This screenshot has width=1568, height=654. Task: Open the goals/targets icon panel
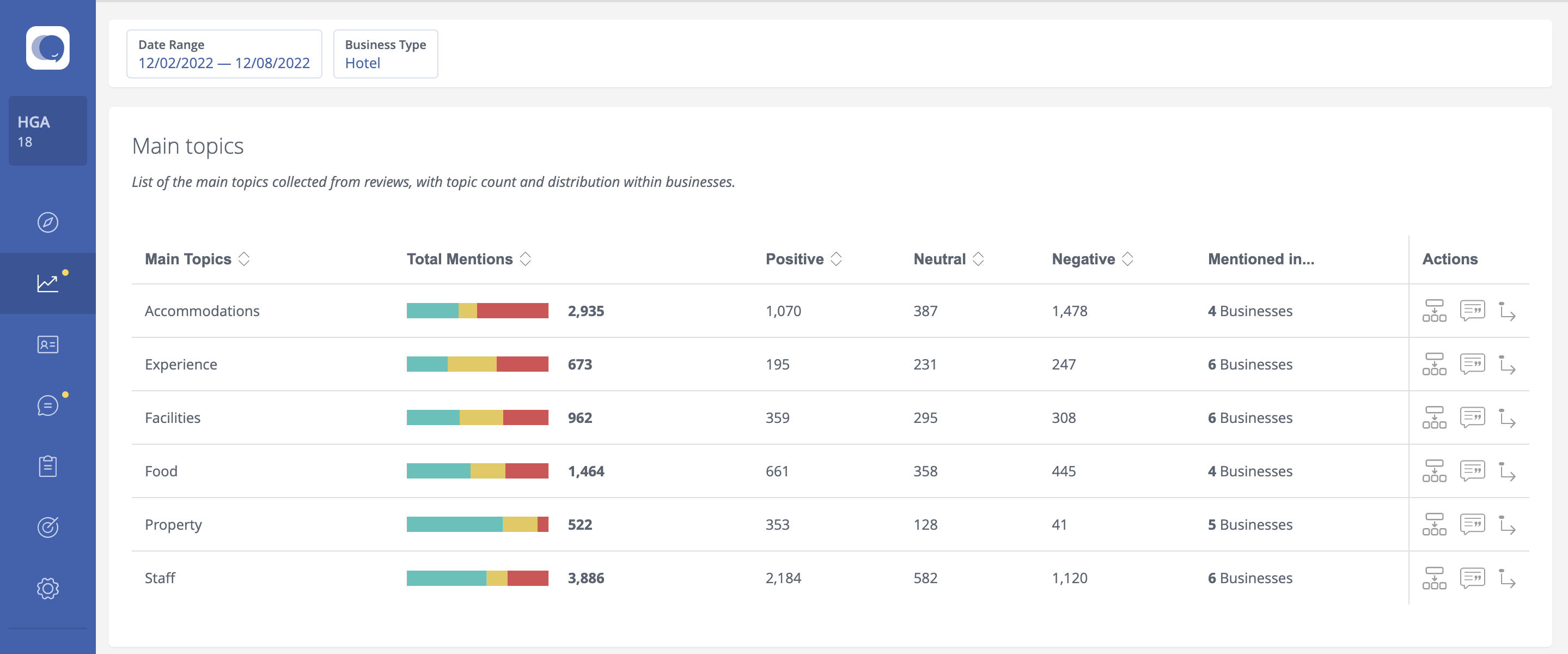(x=47, y=525)
